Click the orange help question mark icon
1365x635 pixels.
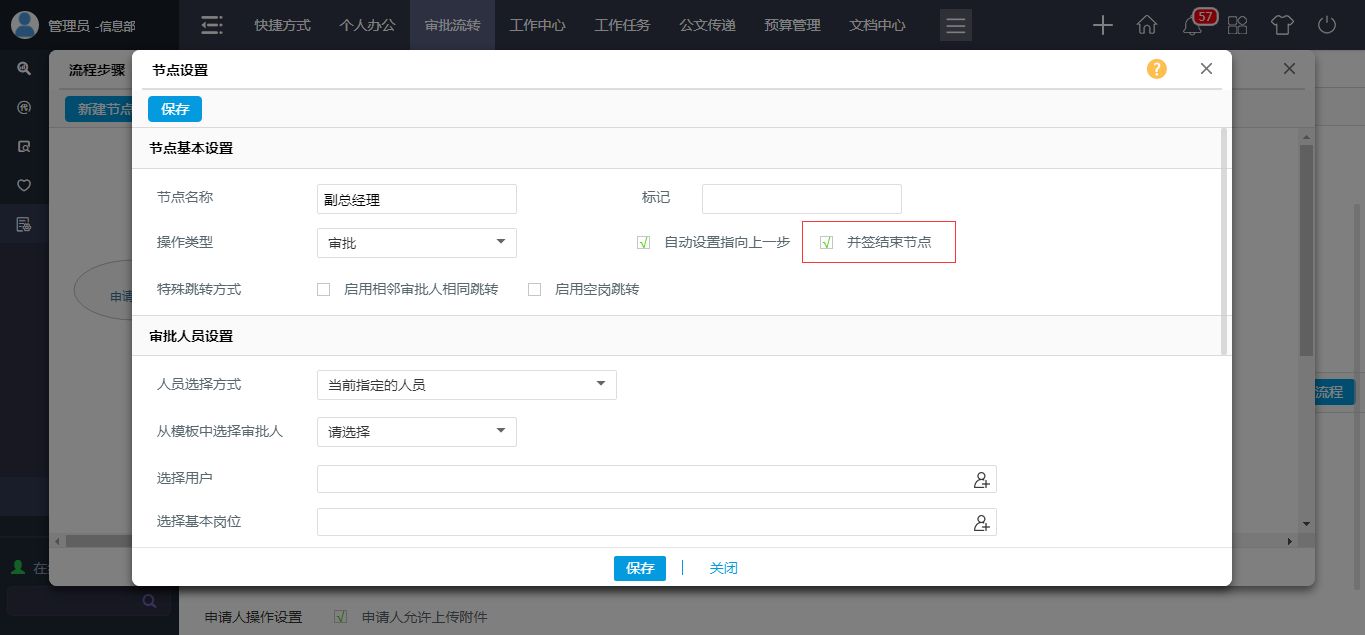[1156, 69]
